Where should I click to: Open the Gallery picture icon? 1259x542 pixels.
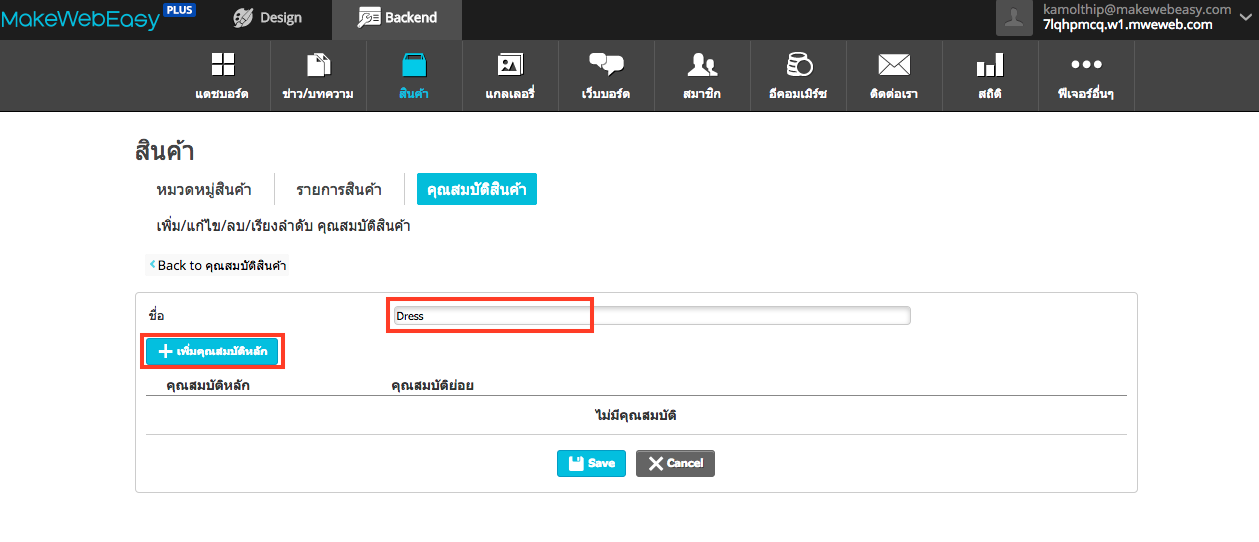tap(510, 66)
